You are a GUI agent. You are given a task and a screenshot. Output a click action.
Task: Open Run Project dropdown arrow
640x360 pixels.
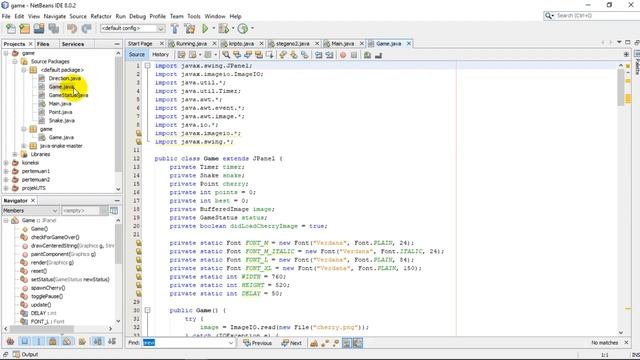pyautogui.click(x=213, y=29)
